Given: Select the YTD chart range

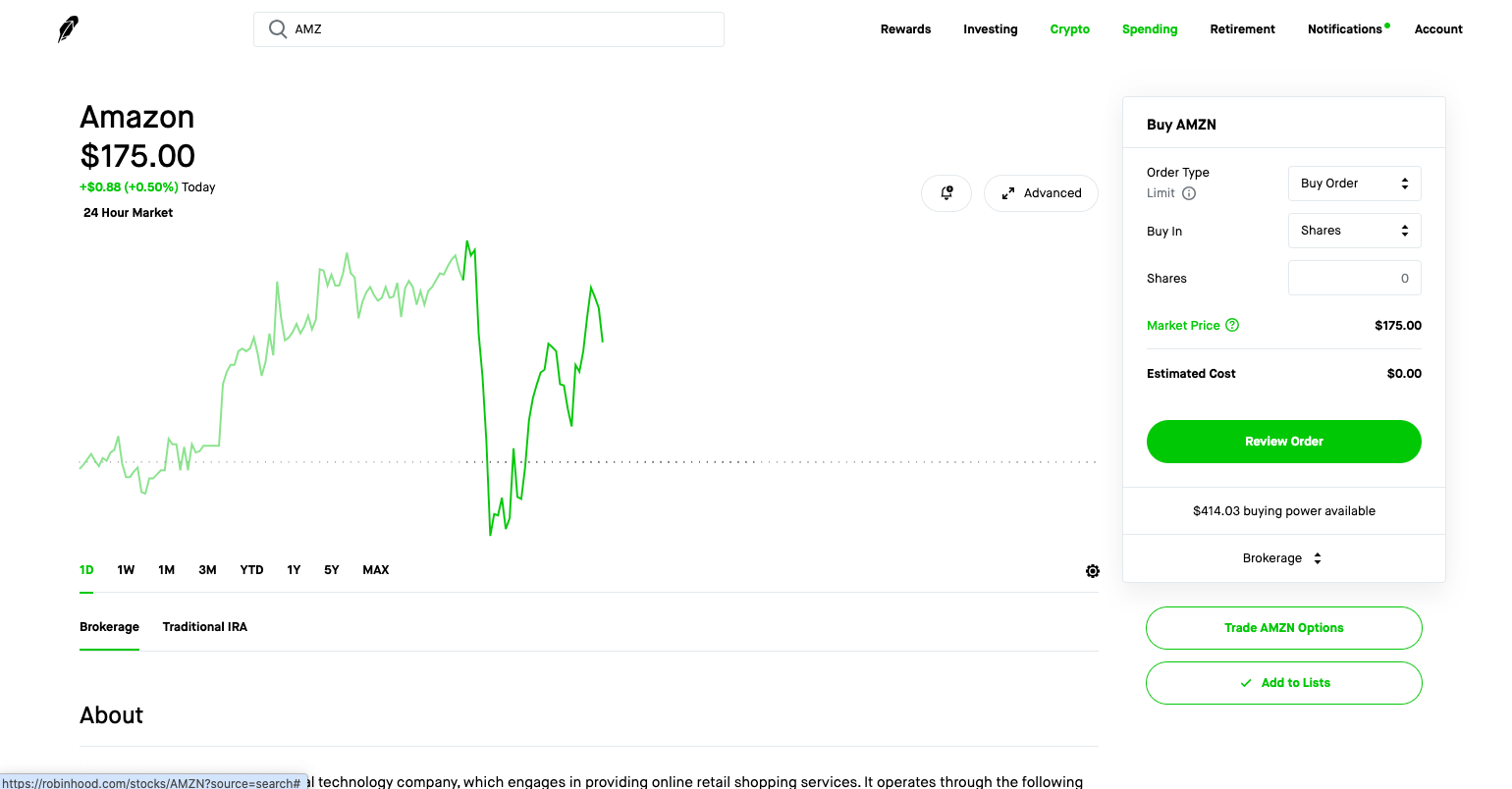Looking at the screenshot, I should pyautogui.click(x=251, y=570).
